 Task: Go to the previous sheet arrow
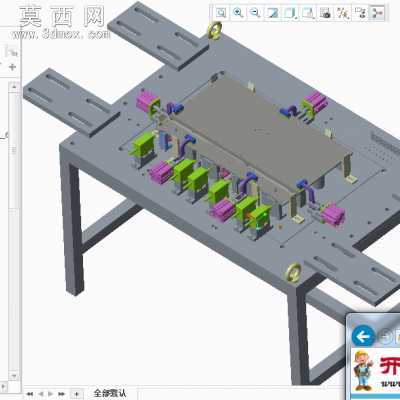coord(40,394)
